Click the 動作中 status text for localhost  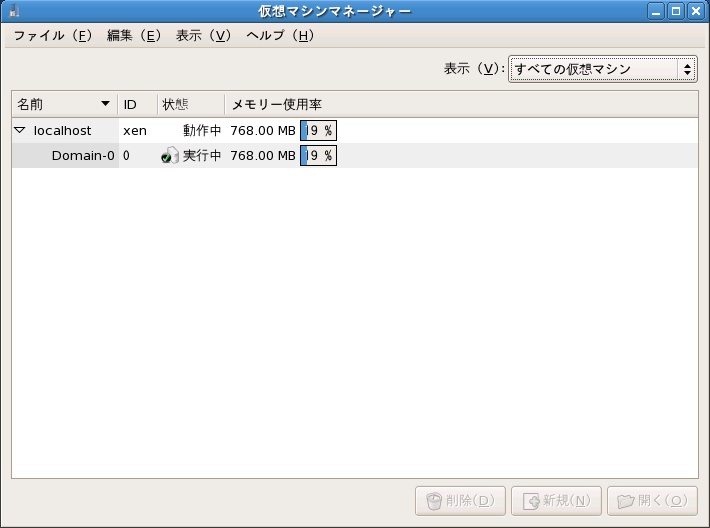click(202, 130)
